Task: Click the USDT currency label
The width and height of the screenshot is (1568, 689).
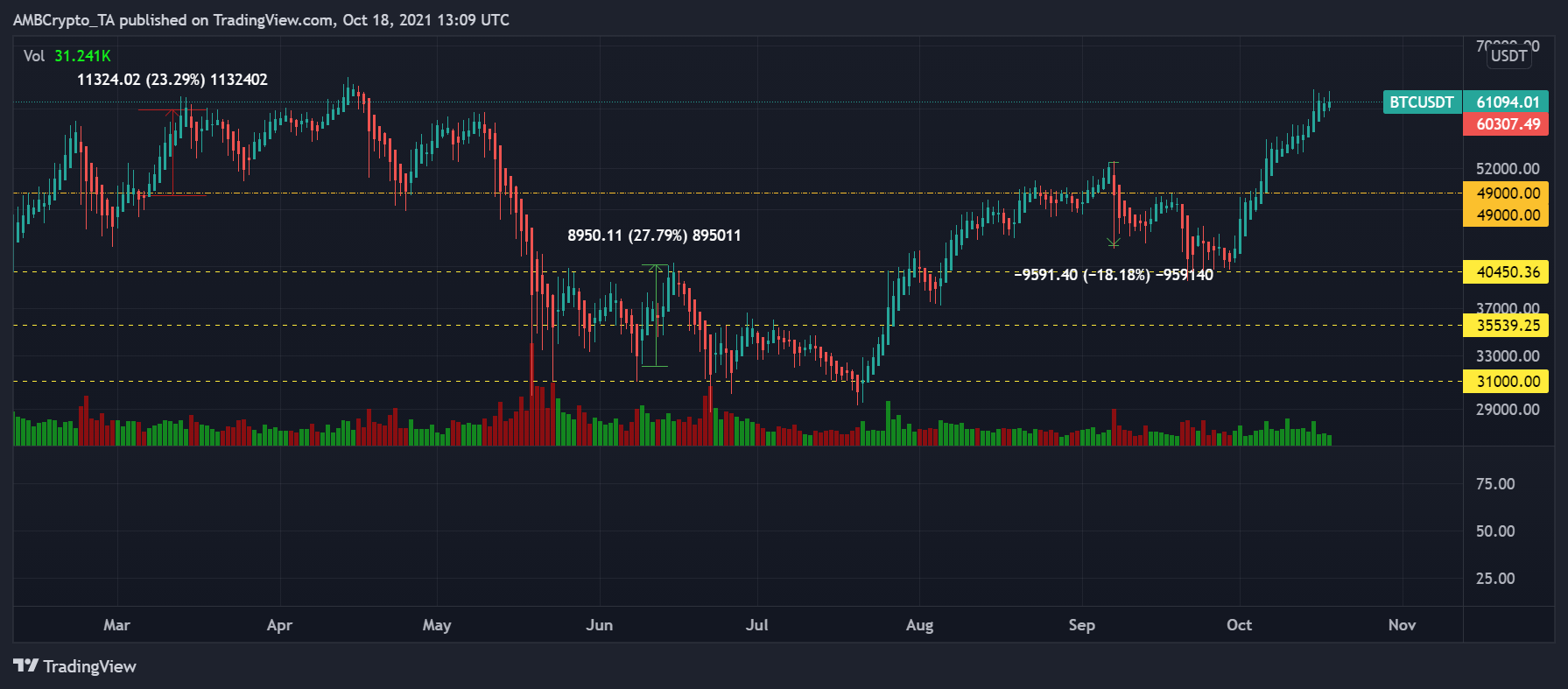Action: coord(1508,56)
